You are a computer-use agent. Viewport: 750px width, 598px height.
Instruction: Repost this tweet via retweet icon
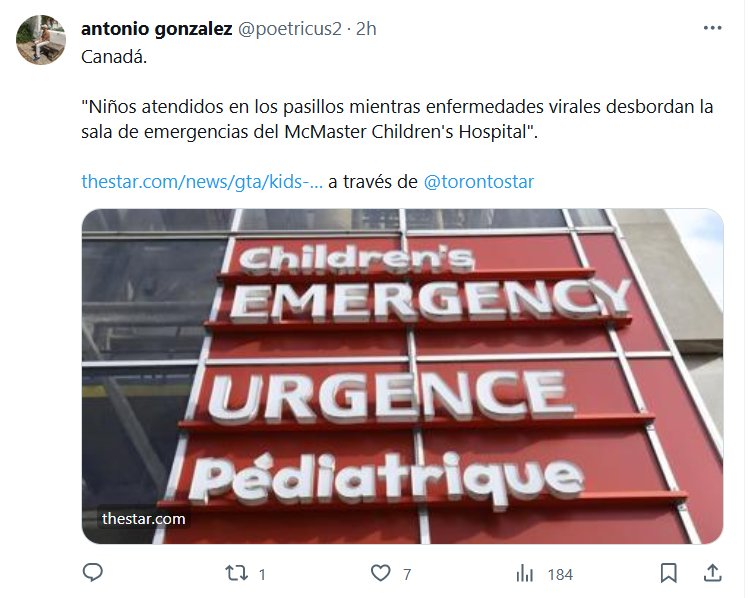[236, 573]
